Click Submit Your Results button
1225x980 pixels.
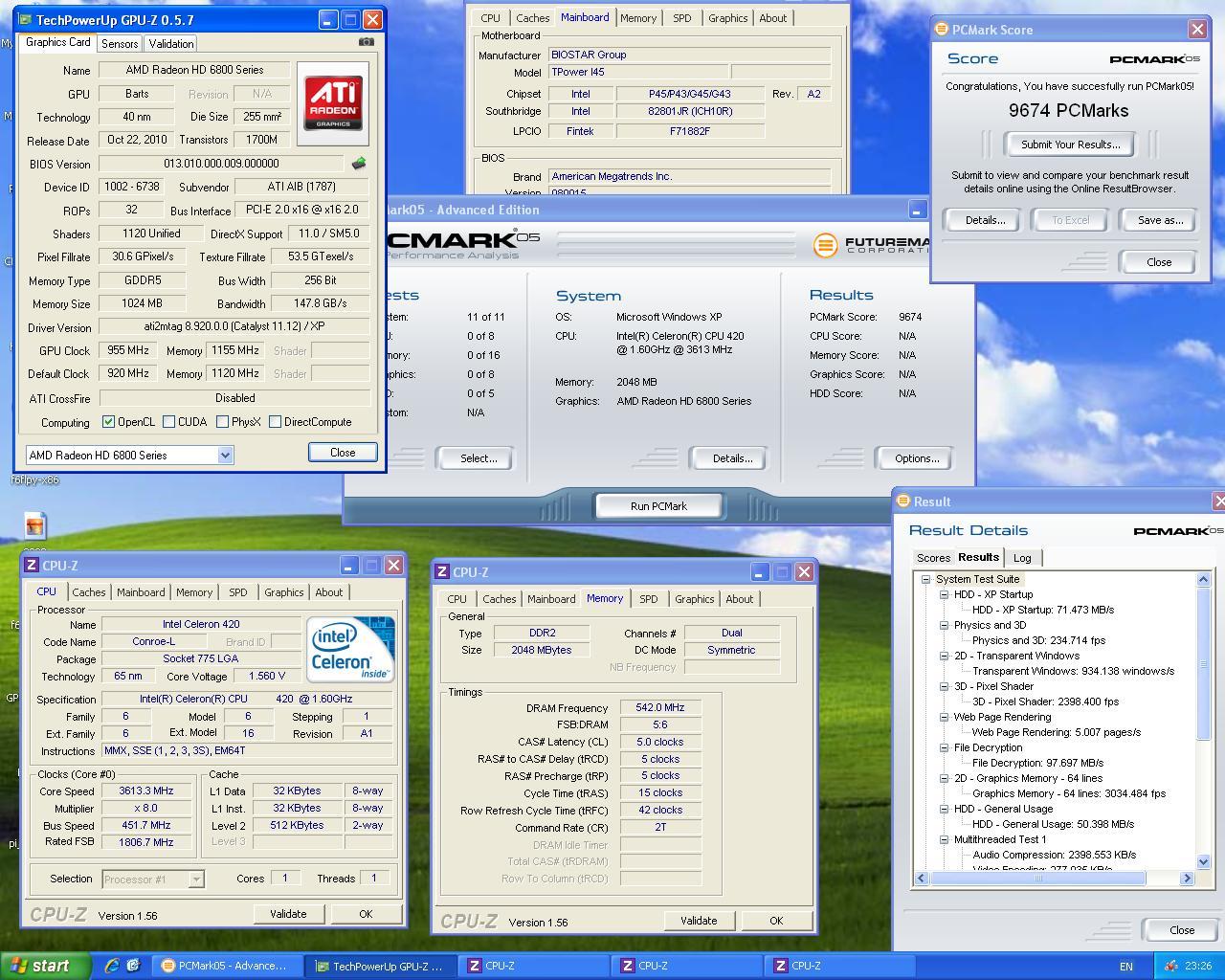[1070, 145]
